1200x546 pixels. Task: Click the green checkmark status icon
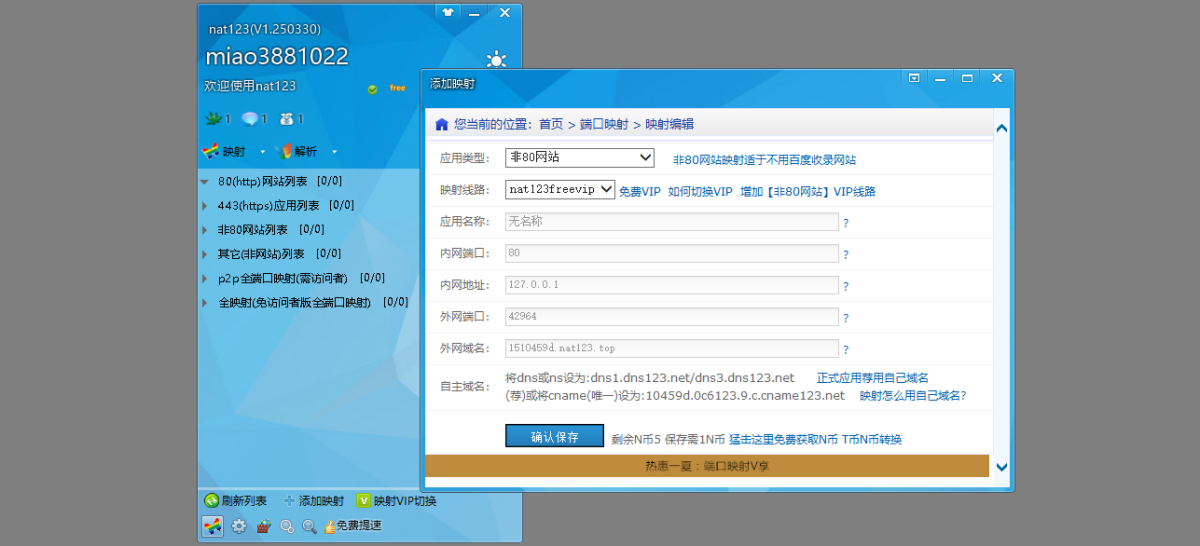[372, 89]
